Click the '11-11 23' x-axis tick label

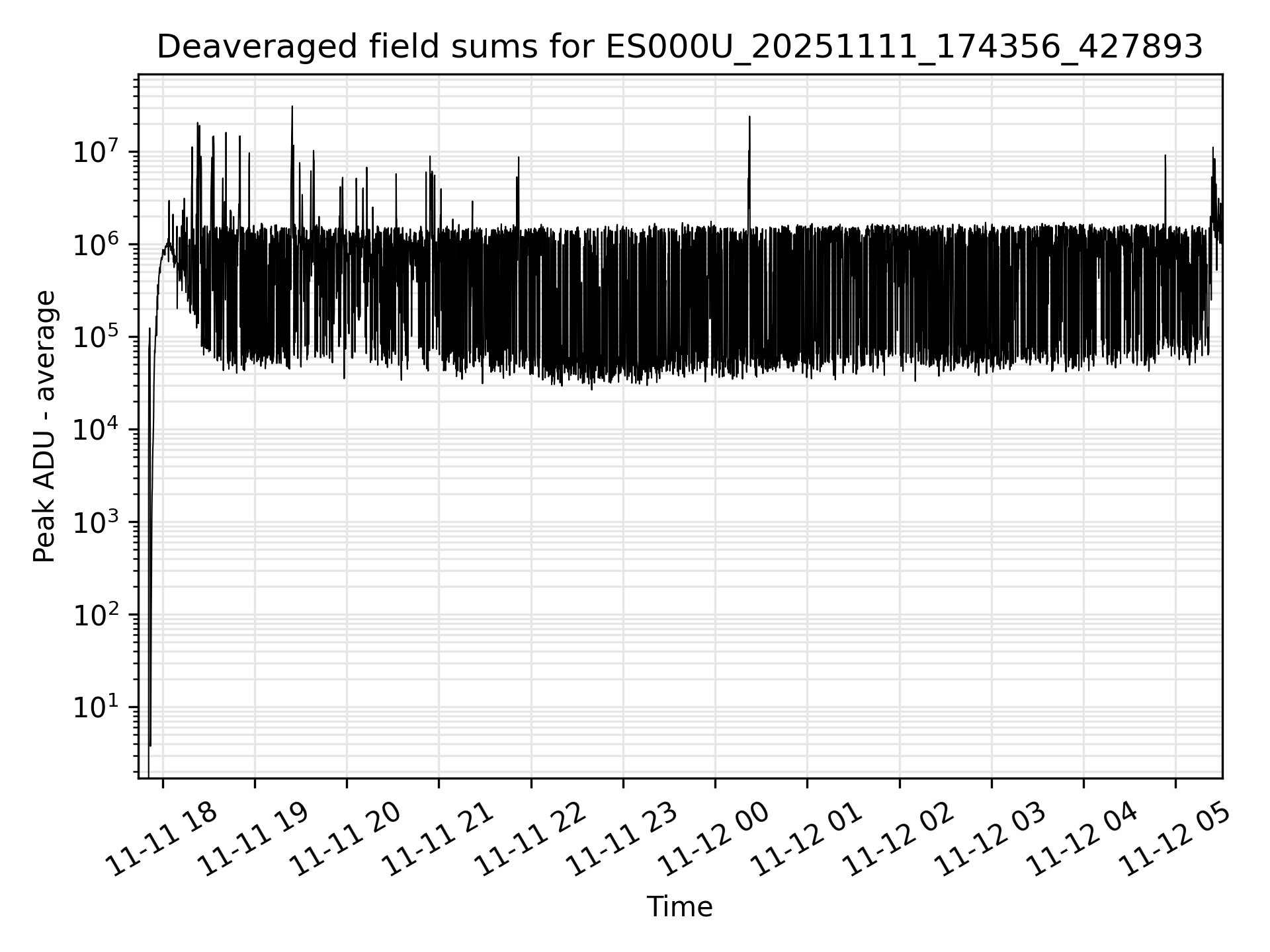622,840
